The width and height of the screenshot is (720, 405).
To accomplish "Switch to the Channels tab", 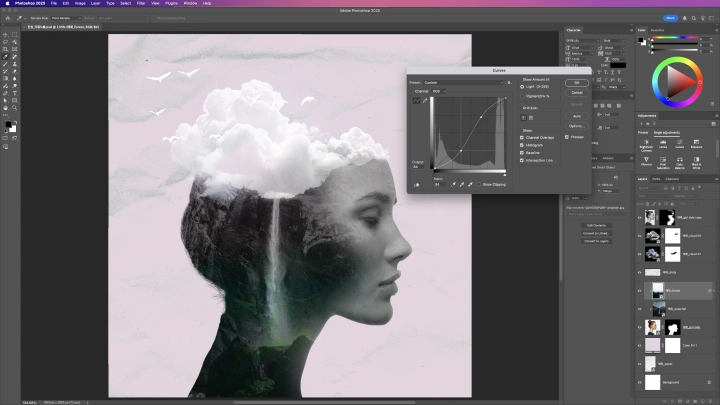I will pyautogui.click(x=672, y=179).
